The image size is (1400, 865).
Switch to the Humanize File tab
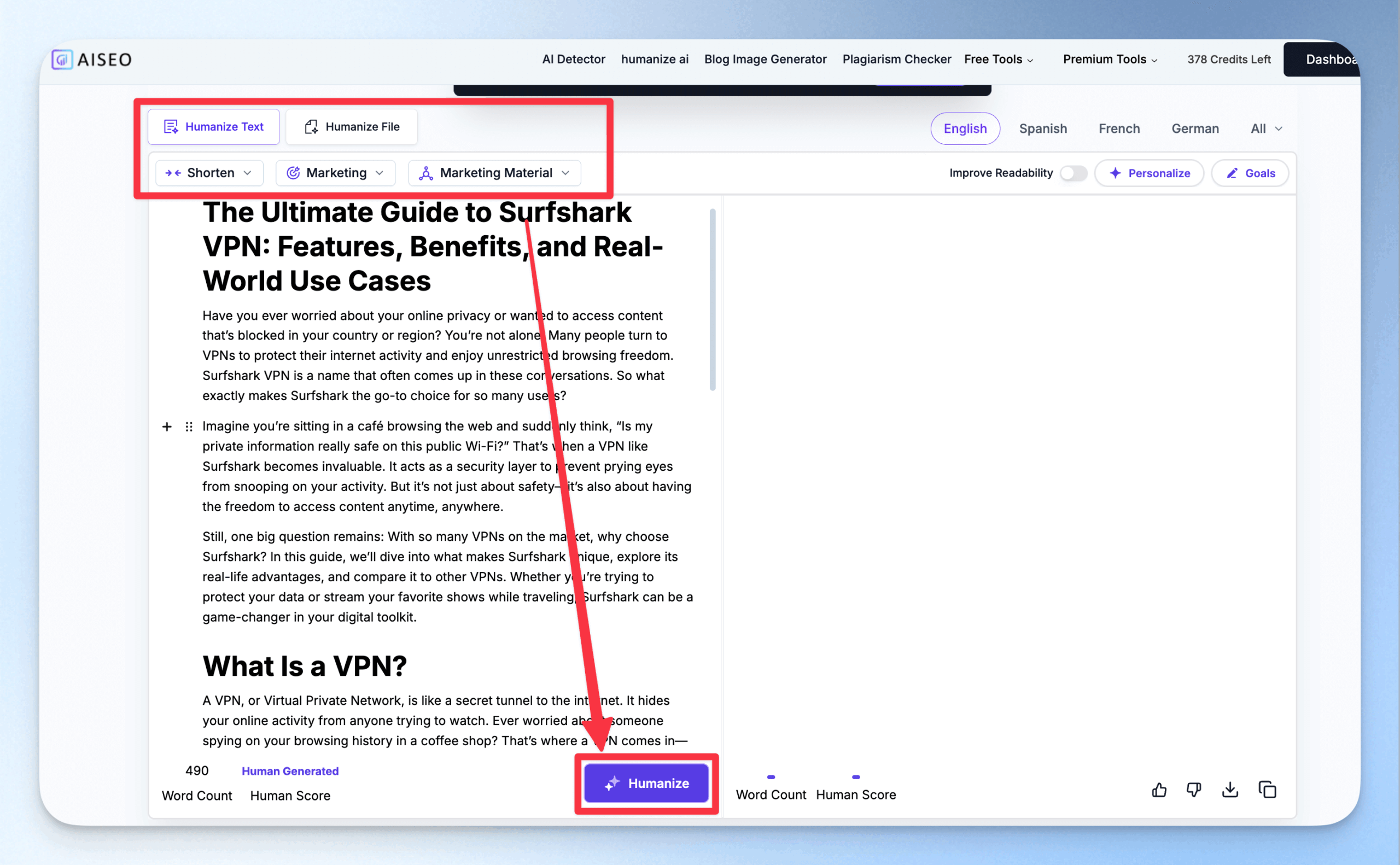click(351, 126)
